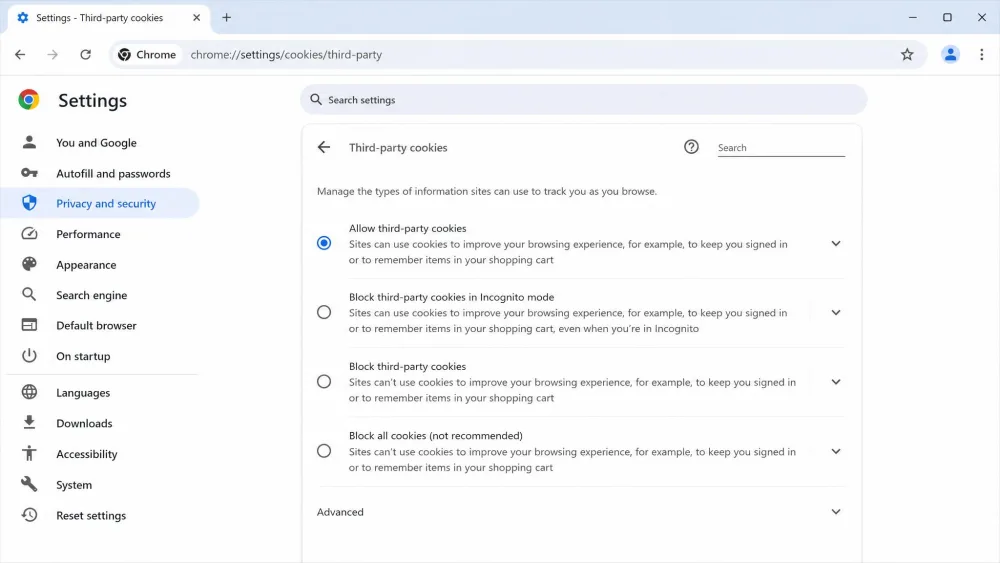
Task: Click the Chrome logo beside Settings
Action: 29,99
